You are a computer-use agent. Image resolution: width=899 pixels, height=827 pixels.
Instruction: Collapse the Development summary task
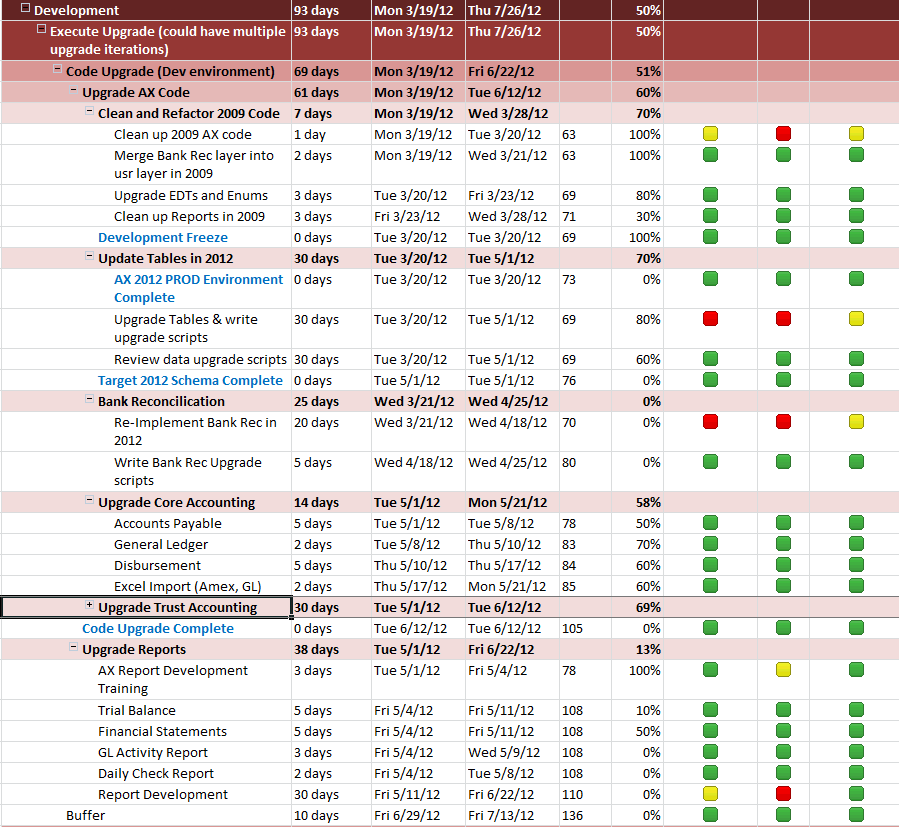pyautogui.click(x=25, y=7)
